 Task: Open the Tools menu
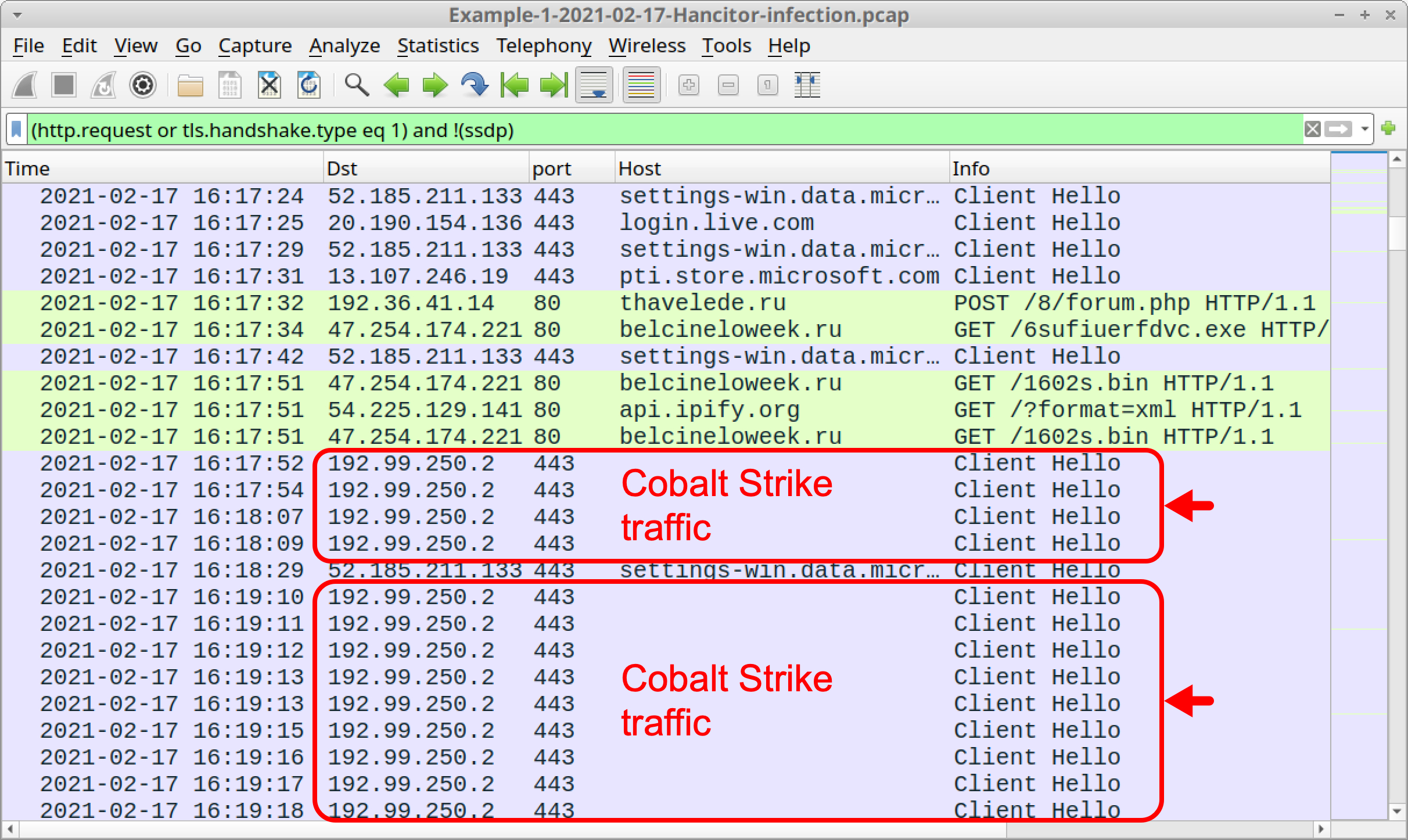point(727,45)
